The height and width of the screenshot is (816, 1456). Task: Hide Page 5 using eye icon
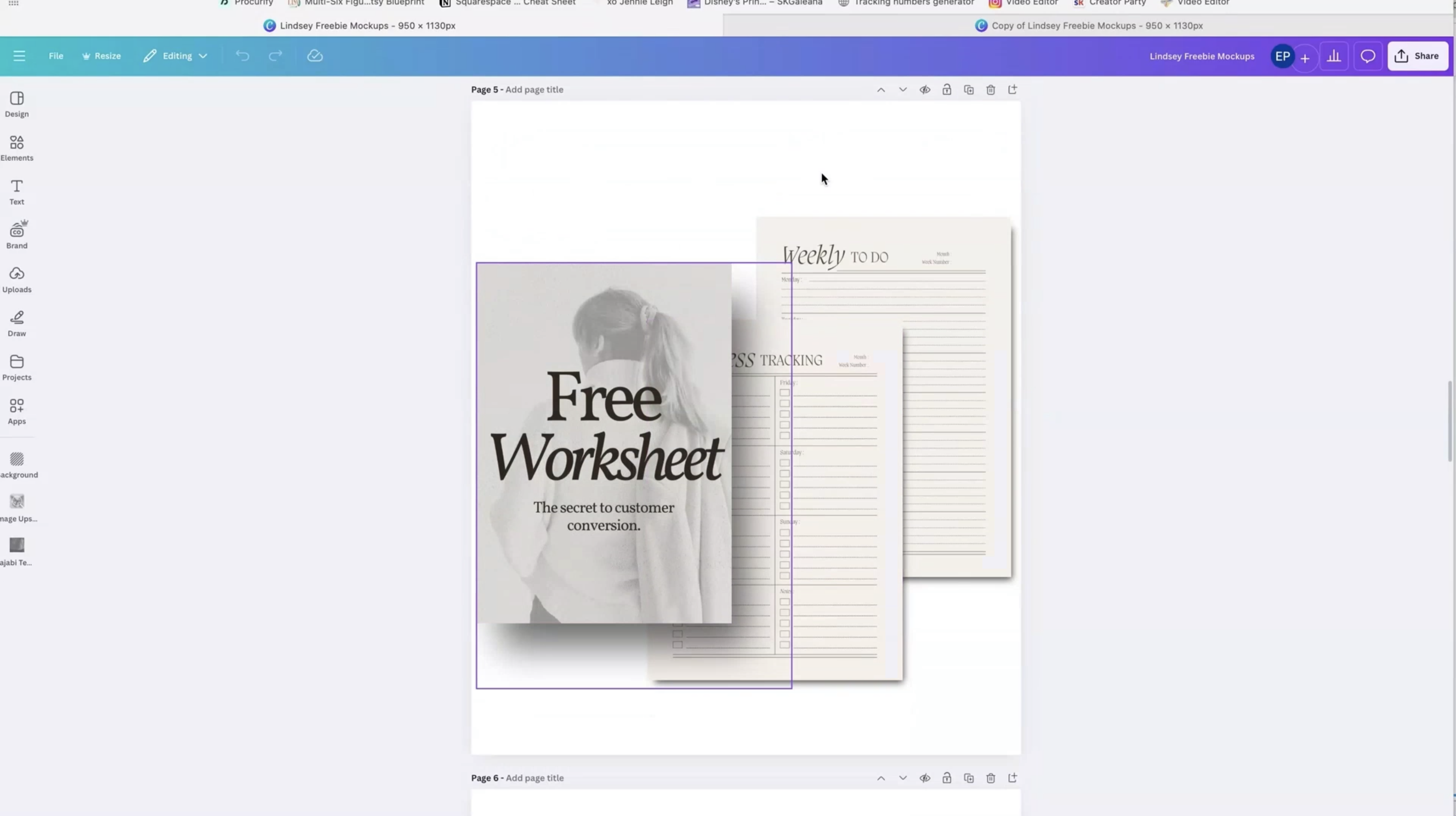click(x=925, y=90)
